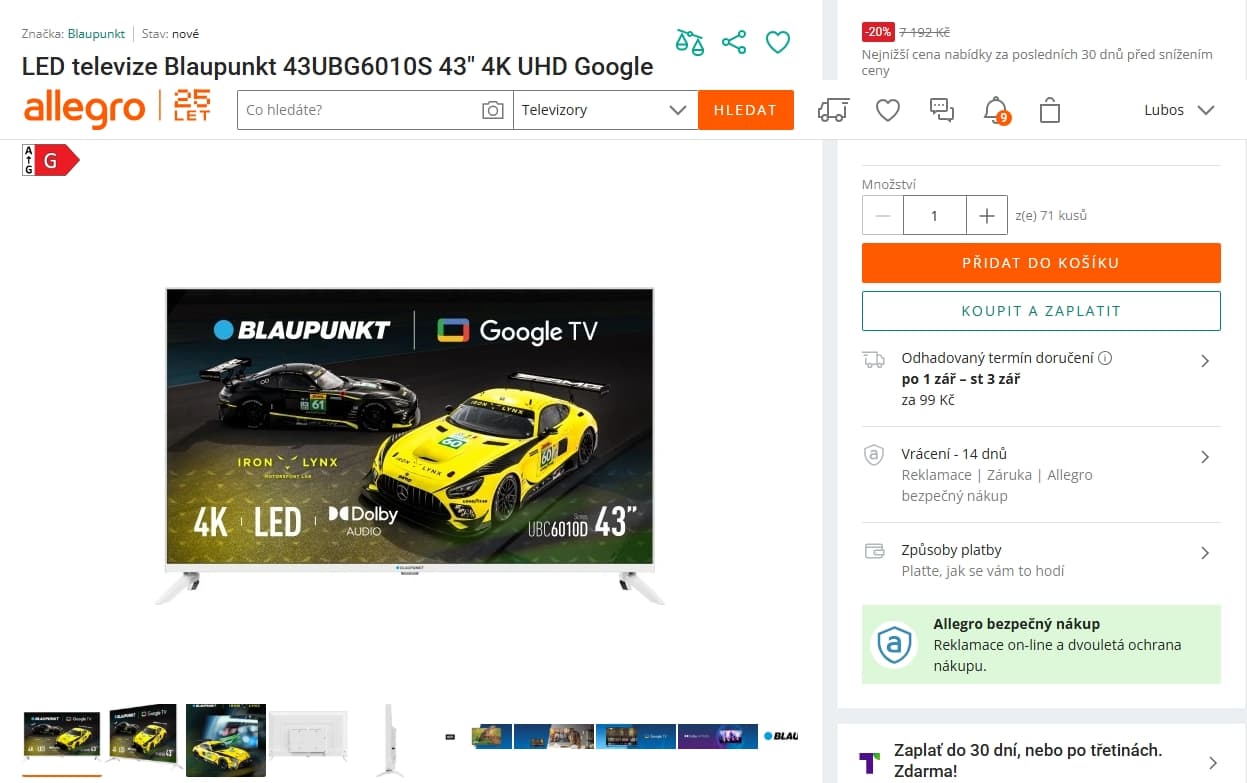
Task: Open the messages chat icon
Action: point(942,110)
